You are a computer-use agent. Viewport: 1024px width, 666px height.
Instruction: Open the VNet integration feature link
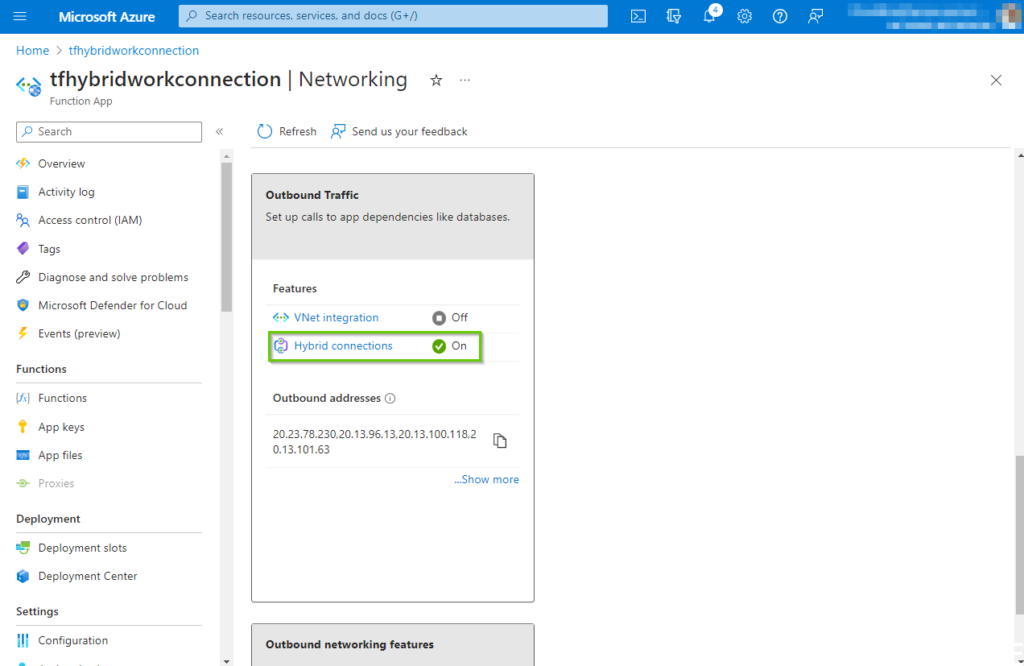point(336,318)
